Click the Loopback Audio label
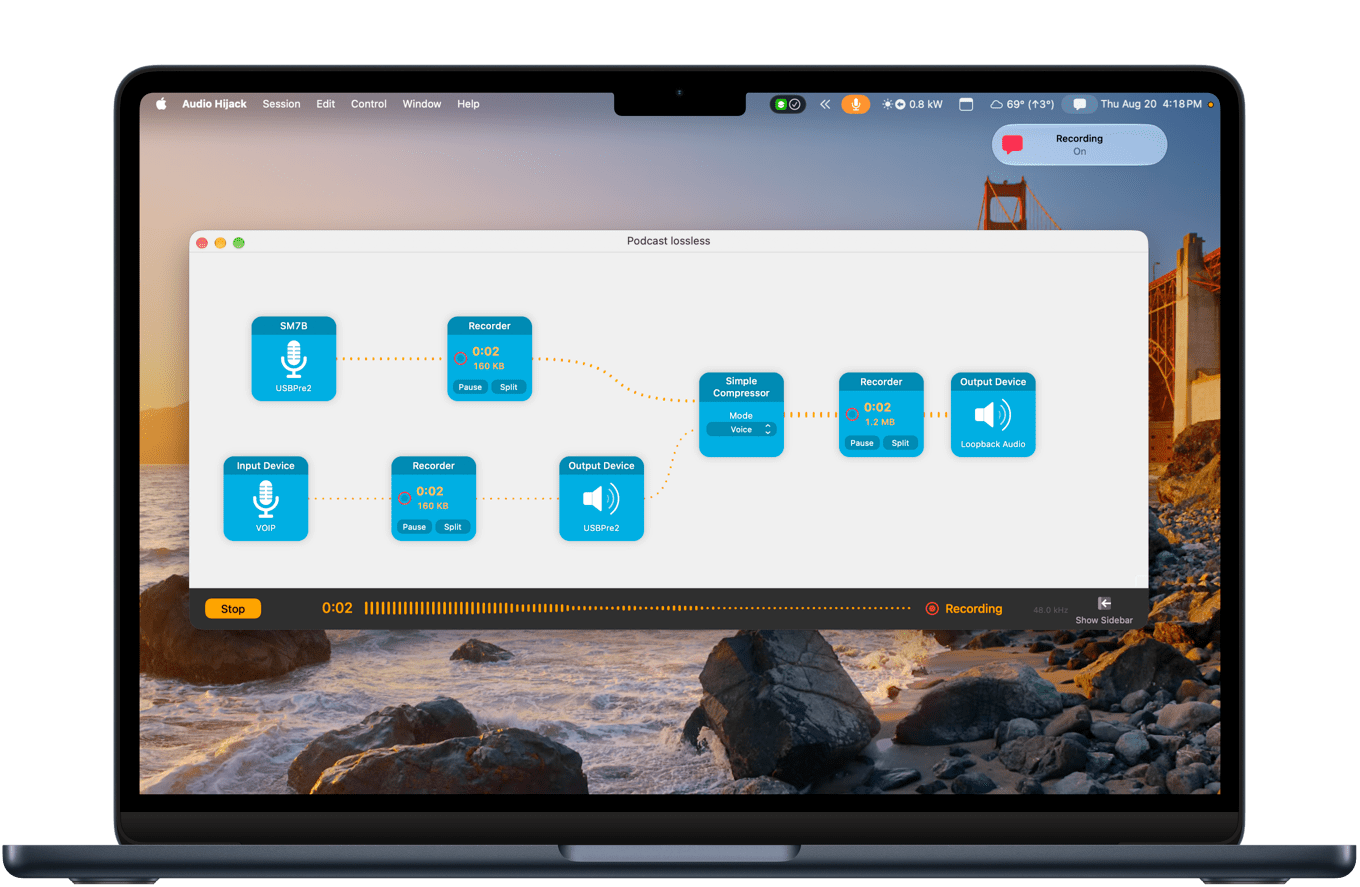Screen dimensions: 1360x887 pyautogui.click(x=993, y=444)
